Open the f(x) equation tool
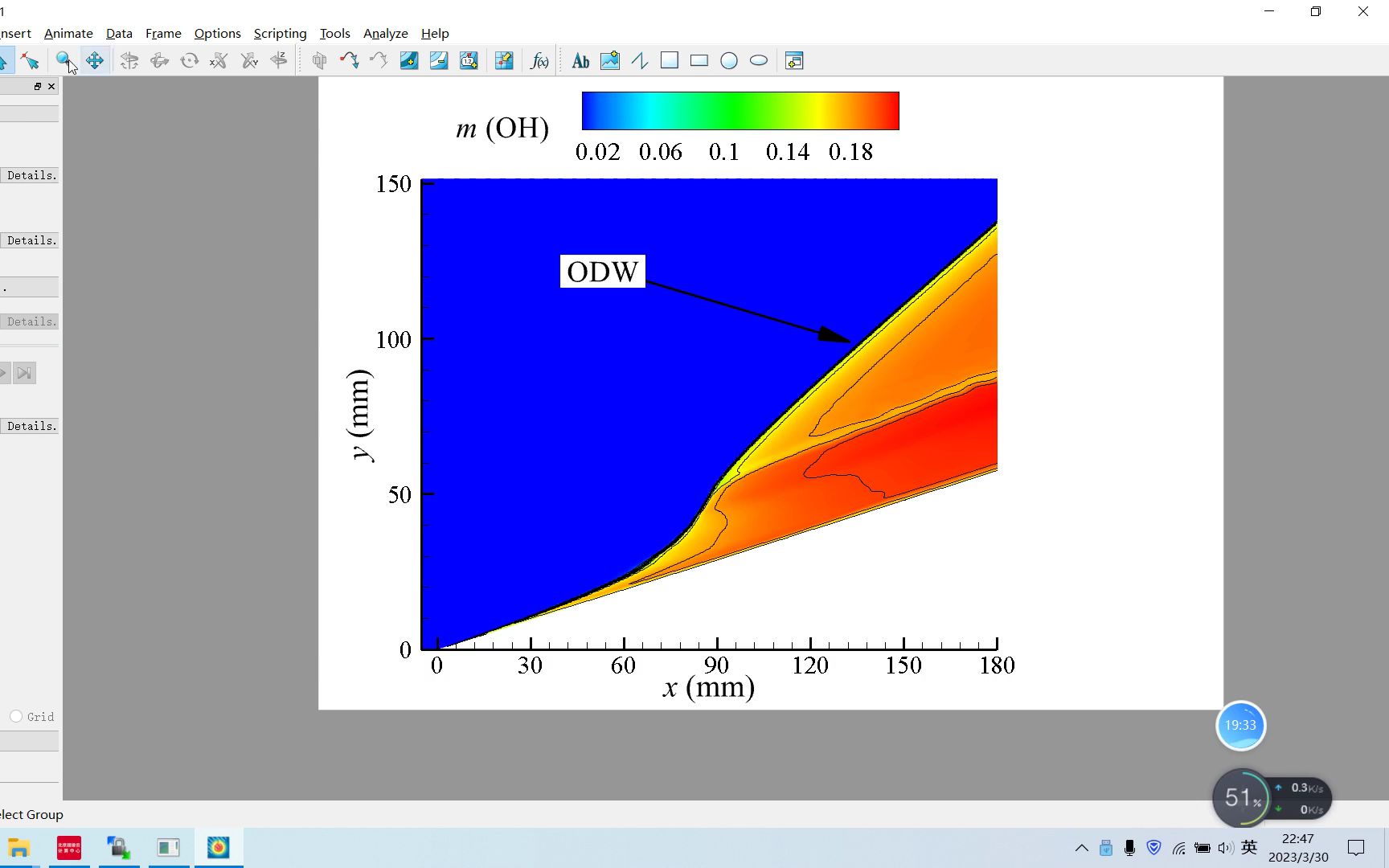 point(539,60)
